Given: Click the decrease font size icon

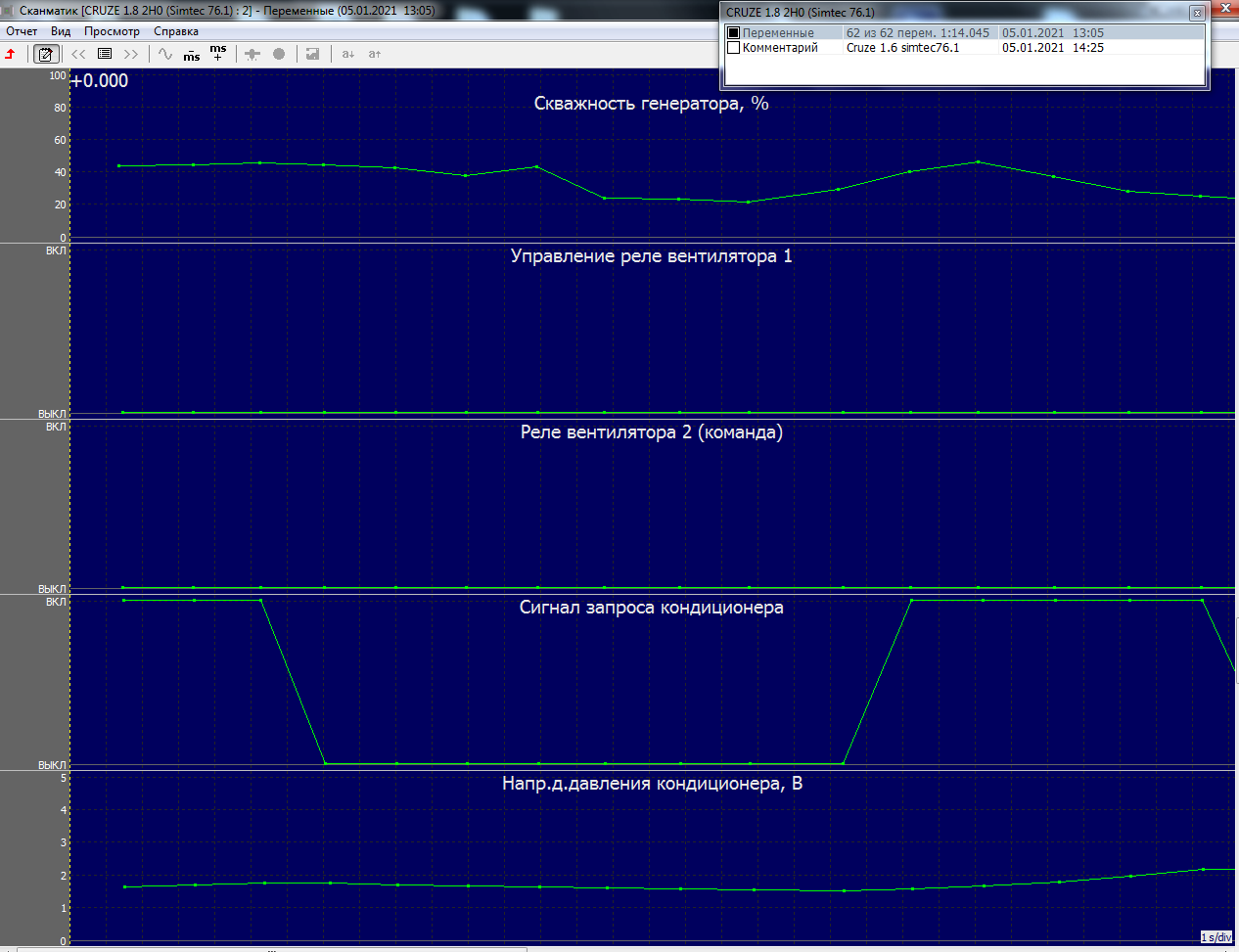Looking at the screenshot, I should pos(348,54).
